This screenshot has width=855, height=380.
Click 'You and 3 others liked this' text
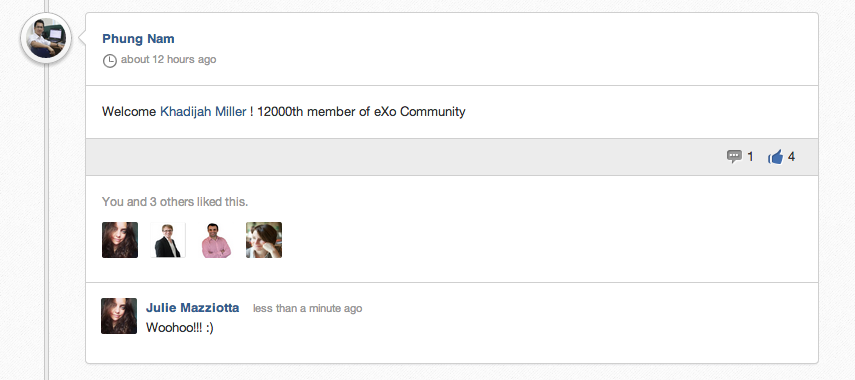pos(175,202)
